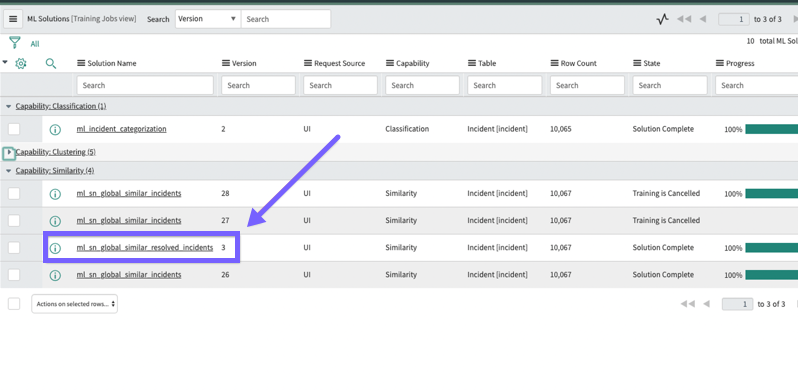Preview info icon for version 28 row
The height and width of the screenshot is (390, 798).
click(55, 194)
